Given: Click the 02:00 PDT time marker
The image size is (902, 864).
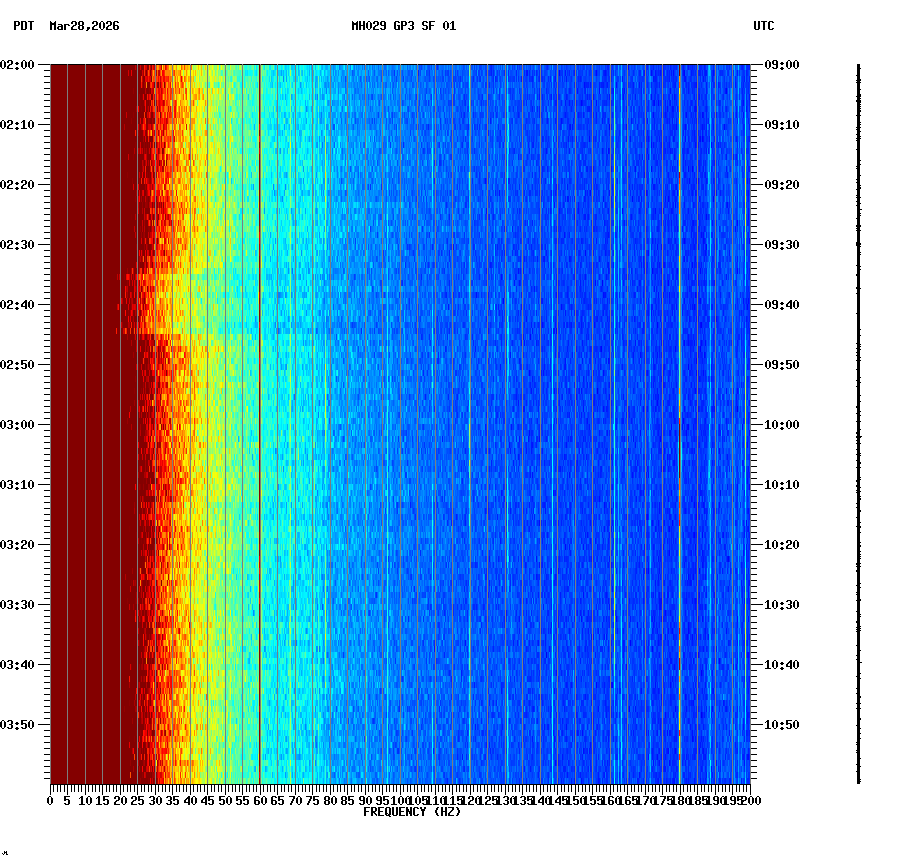Looking at the screenshot, I should point(18,66).
